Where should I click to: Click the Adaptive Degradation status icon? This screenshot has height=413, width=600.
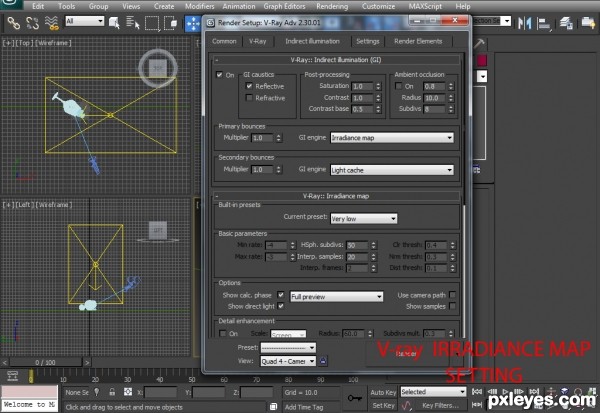coord(273,406)
